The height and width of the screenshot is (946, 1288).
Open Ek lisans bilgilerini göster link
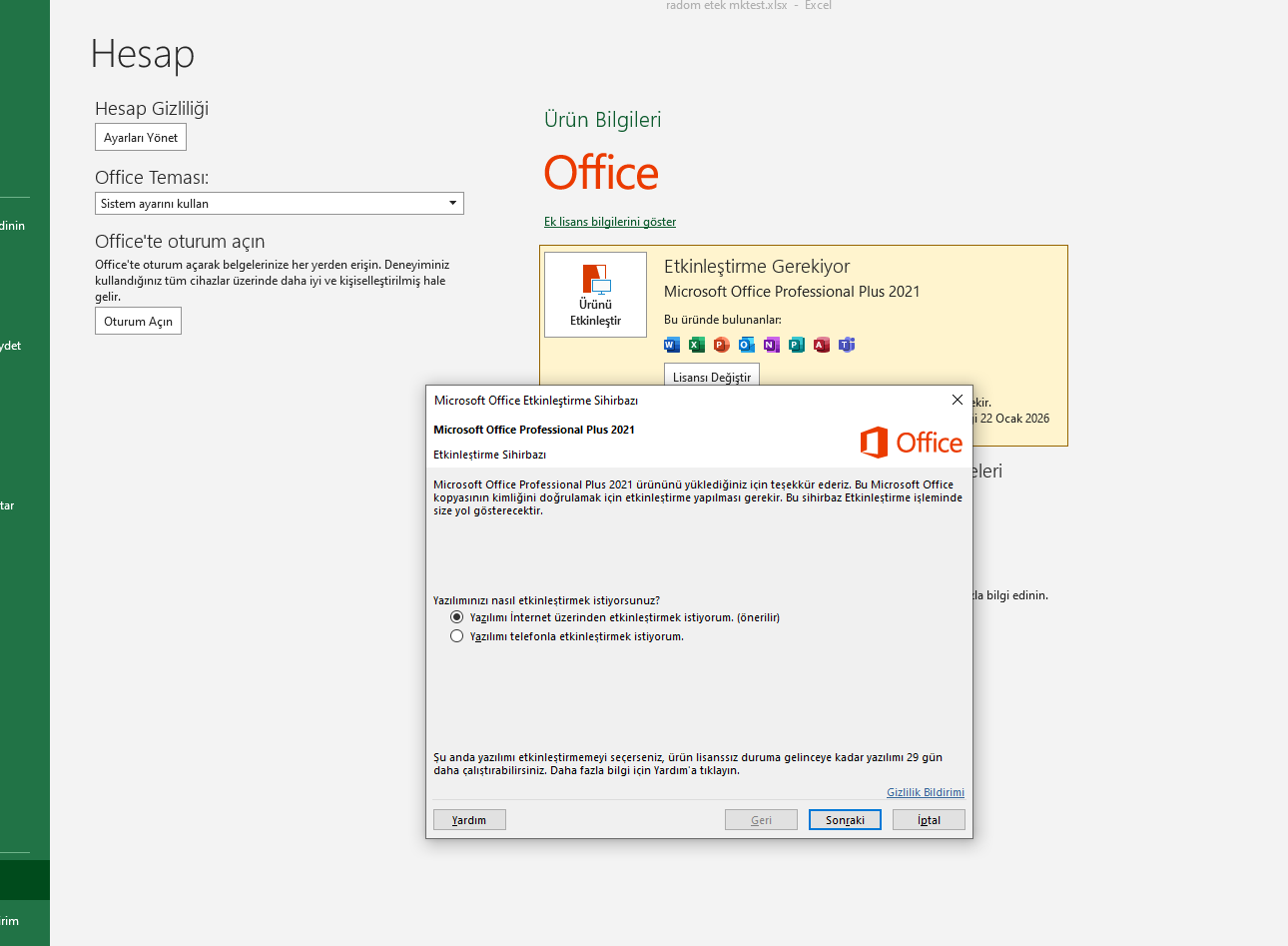pyautogui.click(x=610, y=222)
